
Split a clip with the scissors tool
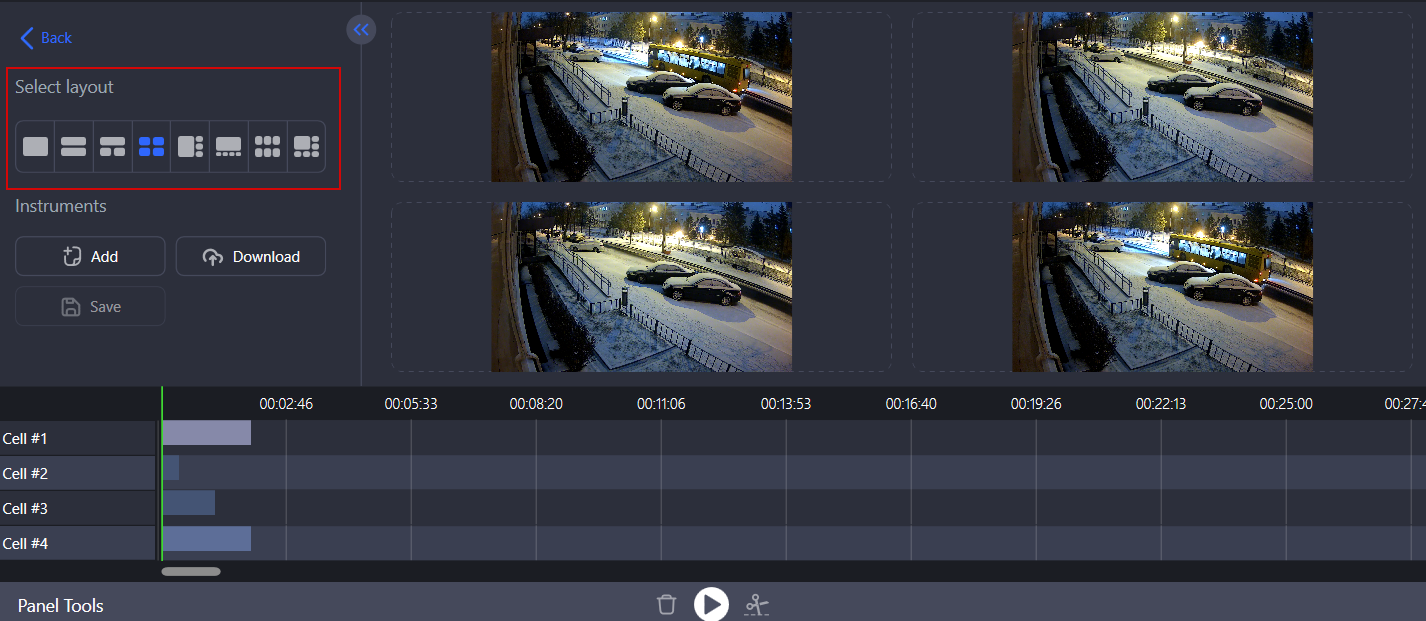(757, 604)
